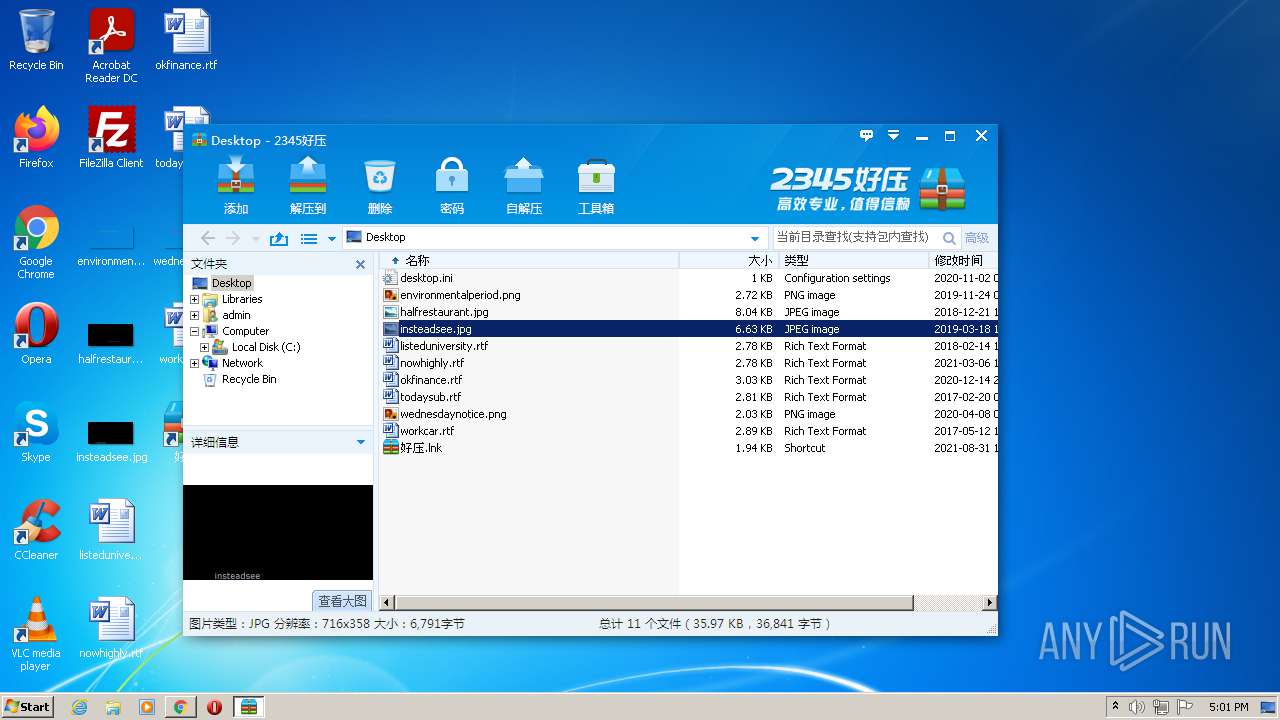Expand the admin tree node
The height and width of the screenshot is (720, 1280).
point(195,315)
